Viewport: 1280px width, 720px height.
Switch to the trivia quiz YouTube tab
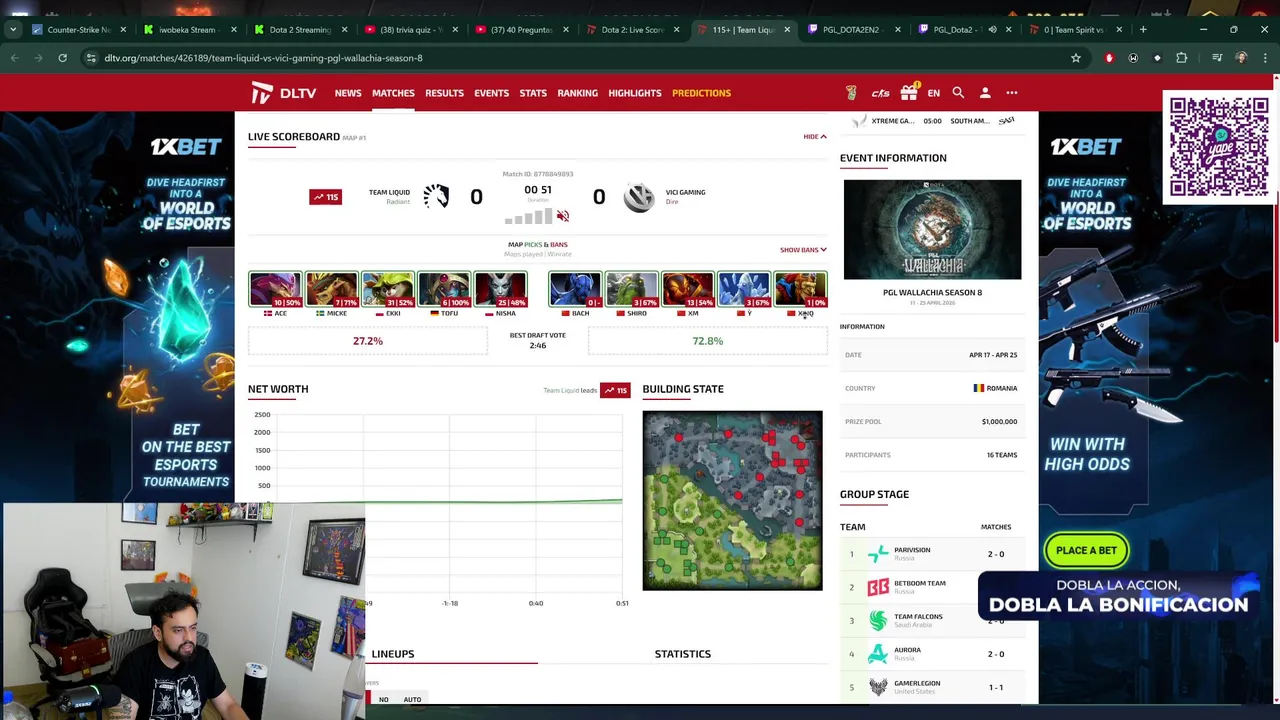[410, 29]
